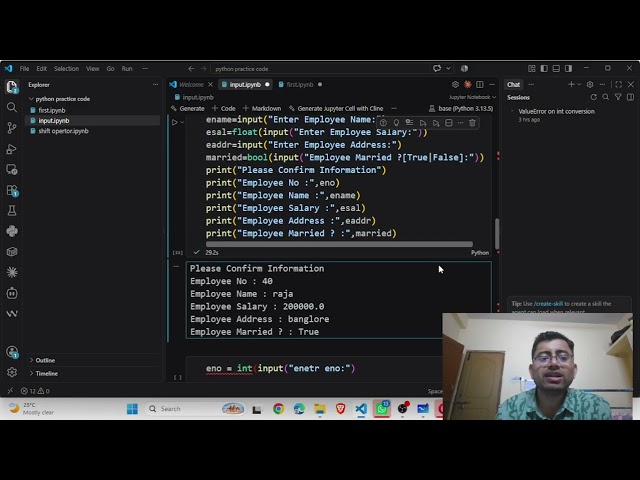Open the Edit menu
The width and height of the screenshot is (640, 480).
point(42,69)
